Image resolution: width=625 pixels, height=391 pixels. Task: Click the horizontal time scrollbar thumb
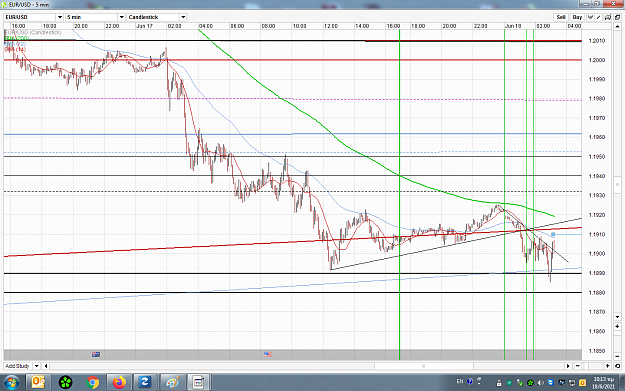pos(424,366)
